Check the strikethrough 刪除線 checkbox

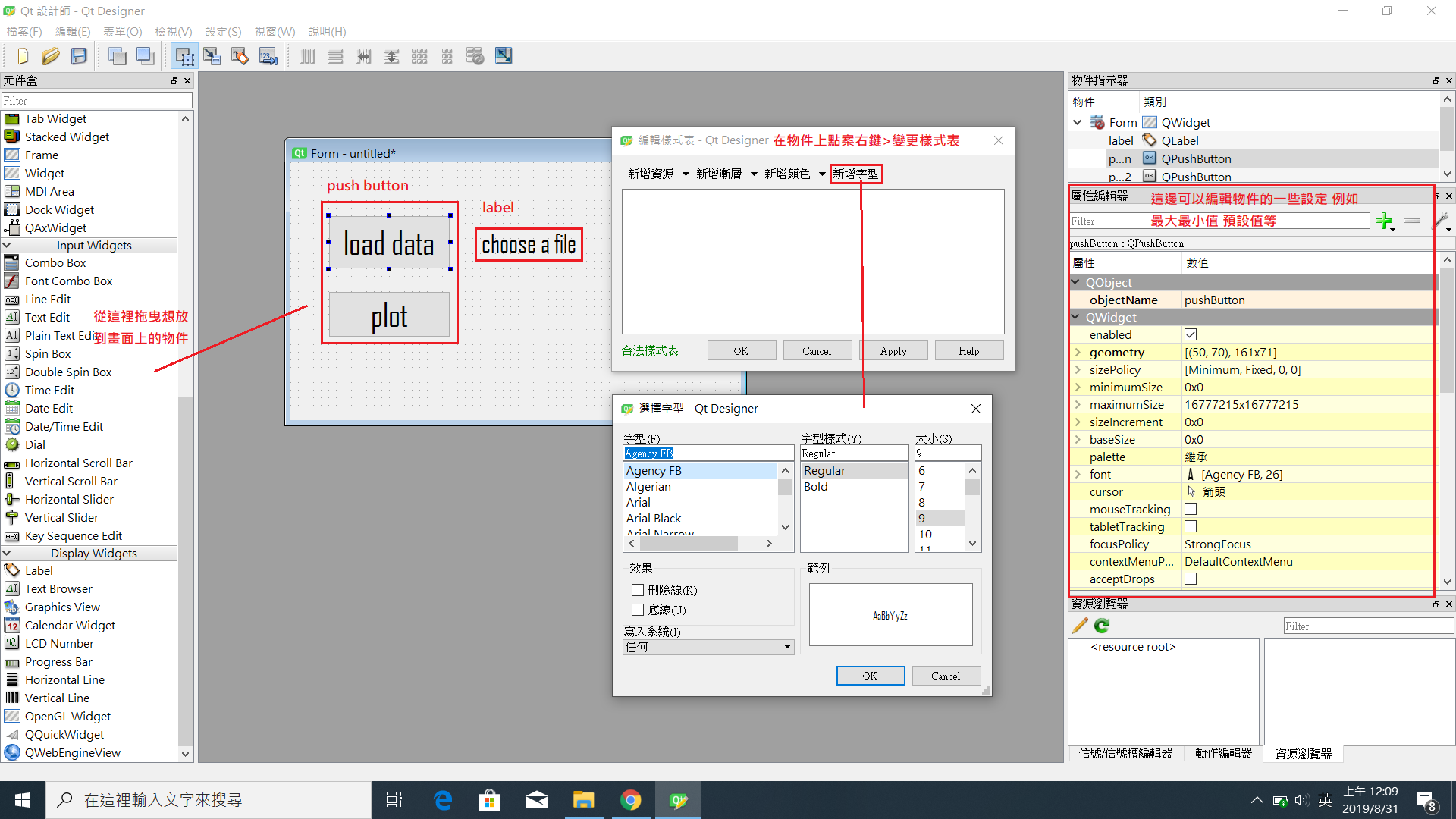(x=638, y=590)
